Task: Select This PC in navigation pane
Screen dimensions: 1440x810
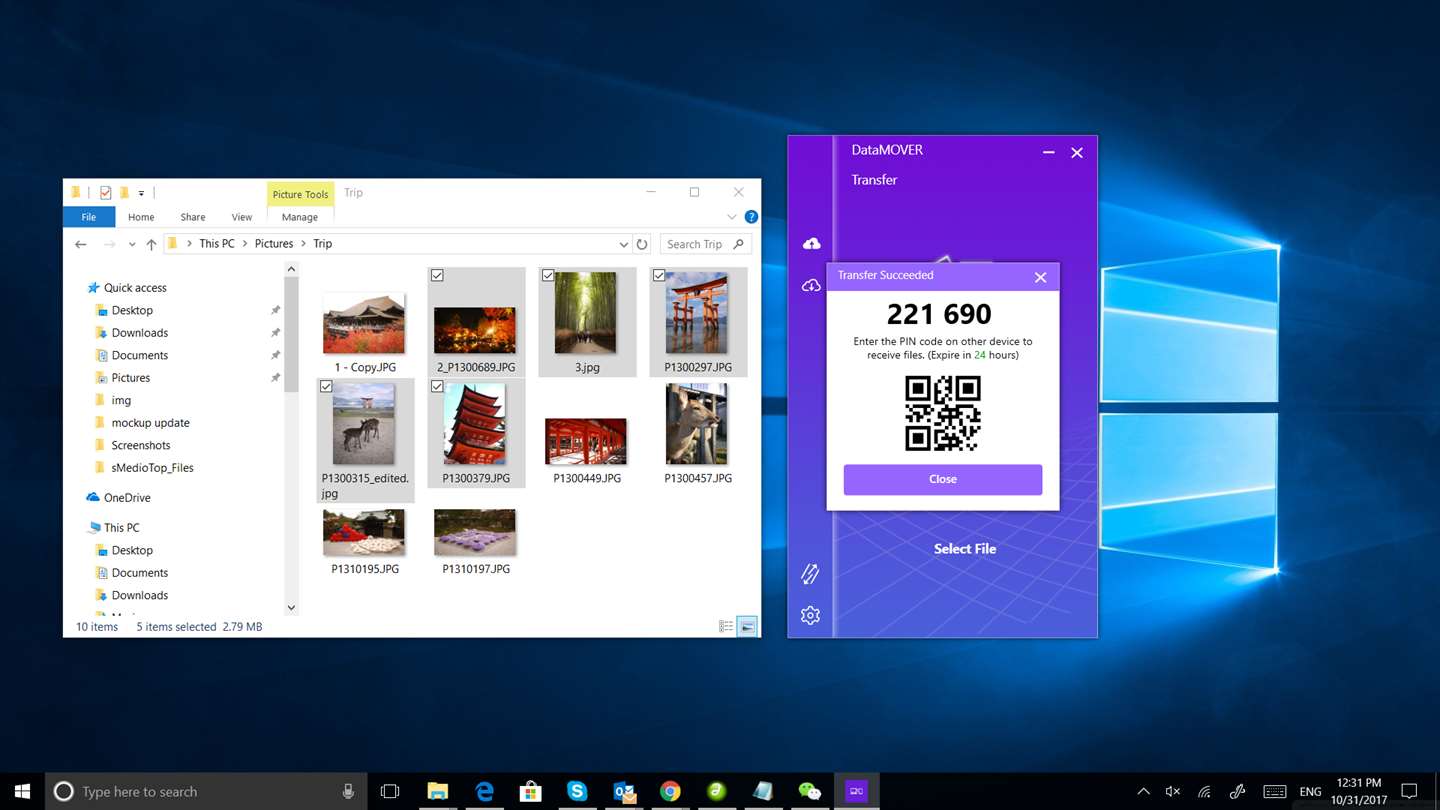Action: coord(121,528)
